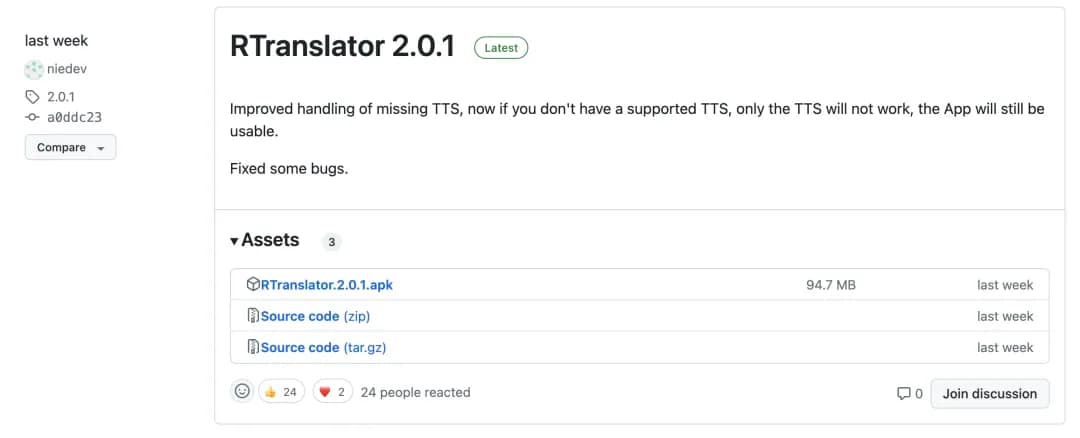Click the Latest release badge
Viewport: 1080px width, 438px height.
501,47
